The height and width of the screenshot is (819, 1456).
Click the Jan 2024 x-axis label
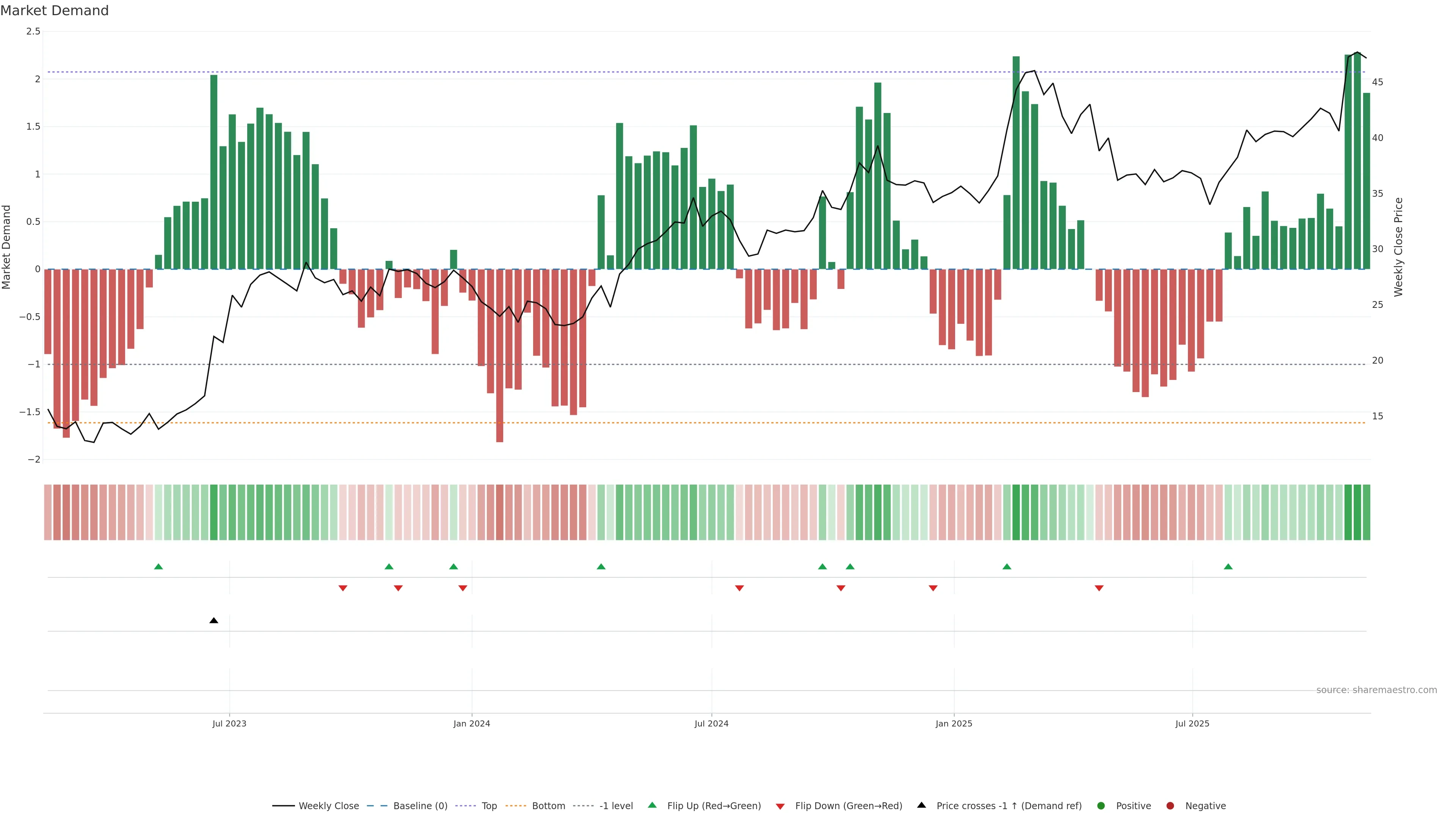coord(471,723)
